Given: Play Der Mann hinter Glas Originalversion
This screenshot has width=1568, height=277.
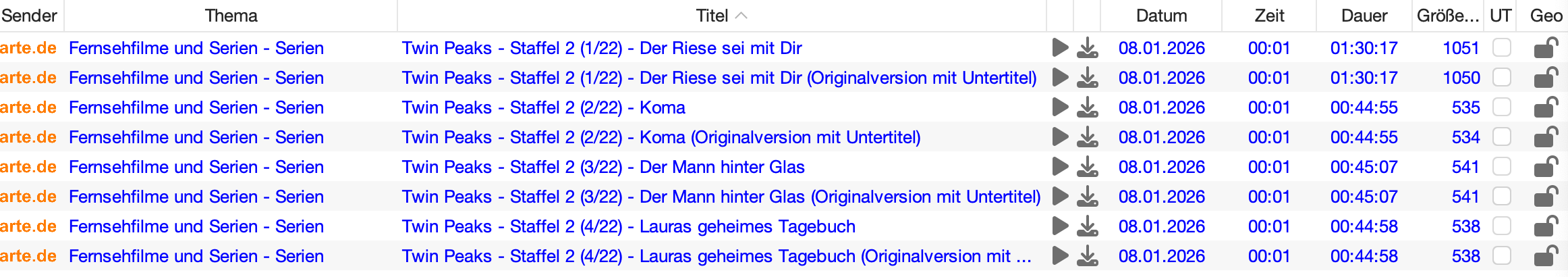Looking at the screenshot, I should 1060,197.
